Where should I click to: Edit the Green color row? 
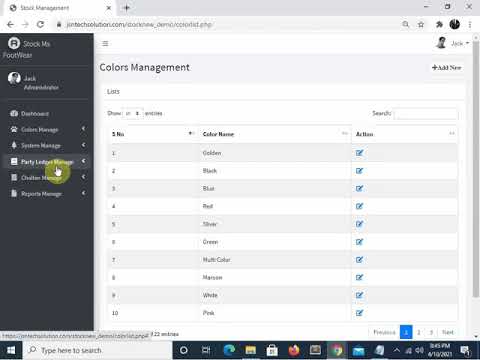[359, 242]
